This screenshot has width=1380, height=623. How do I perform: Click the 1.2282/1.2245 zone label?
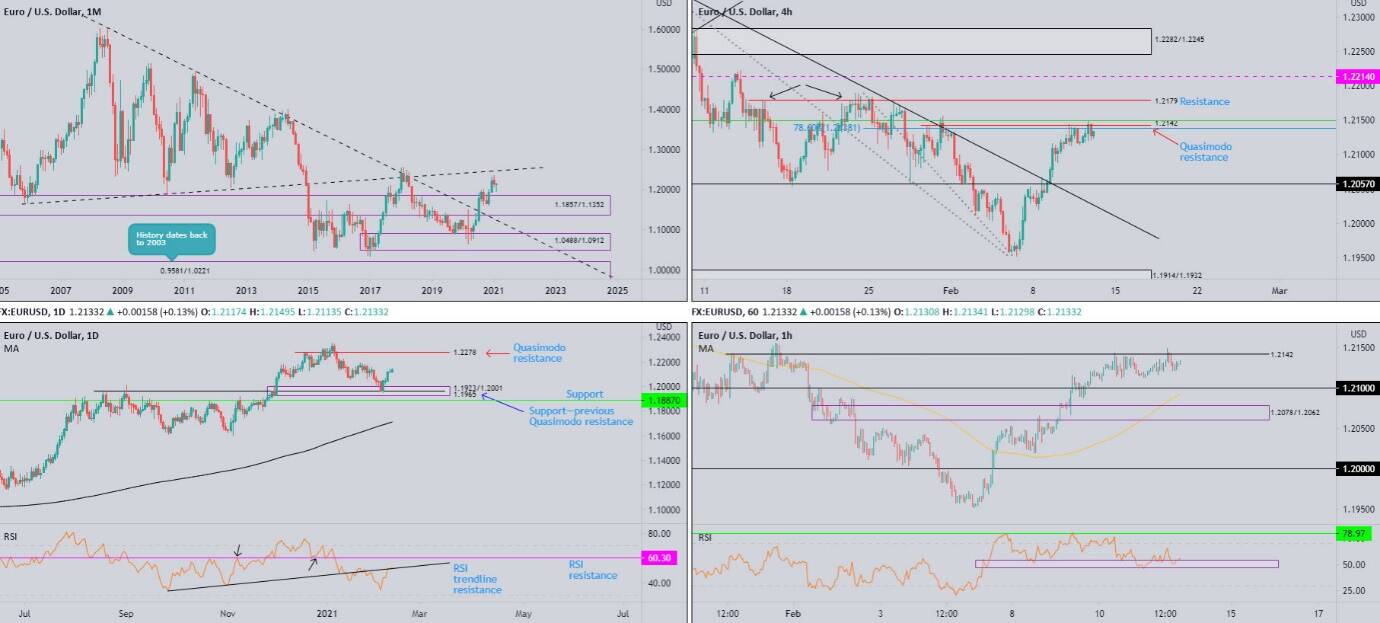click(x=1179, y=40)
